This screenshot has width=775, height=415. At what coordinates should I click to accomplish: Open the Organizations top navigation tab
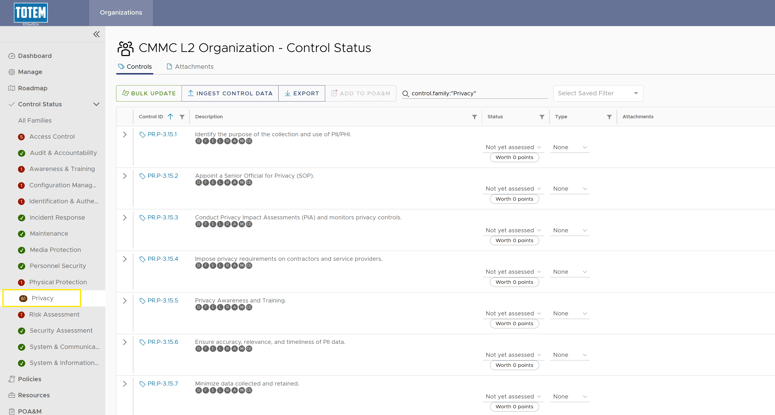pos(121,13)
